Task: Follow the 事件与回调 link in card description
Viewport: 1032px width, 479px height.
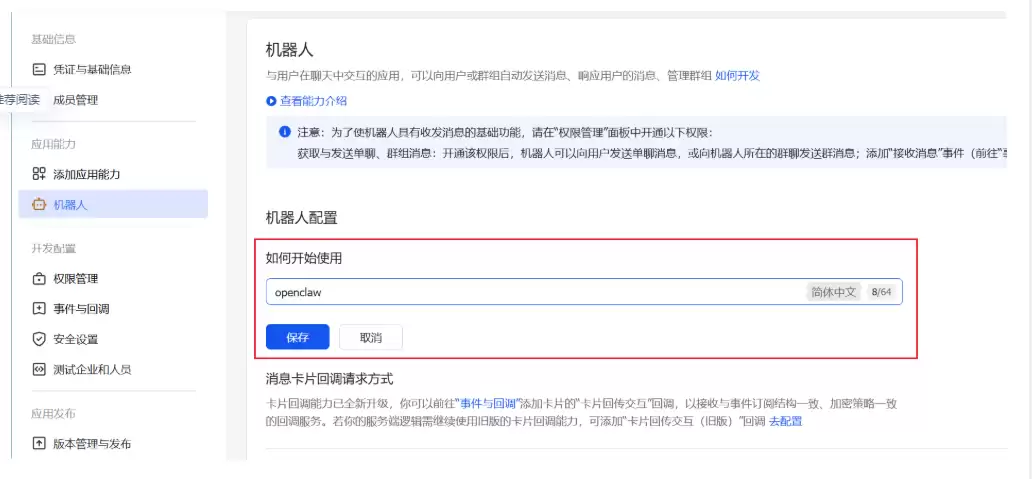Action: coord(488,404)
